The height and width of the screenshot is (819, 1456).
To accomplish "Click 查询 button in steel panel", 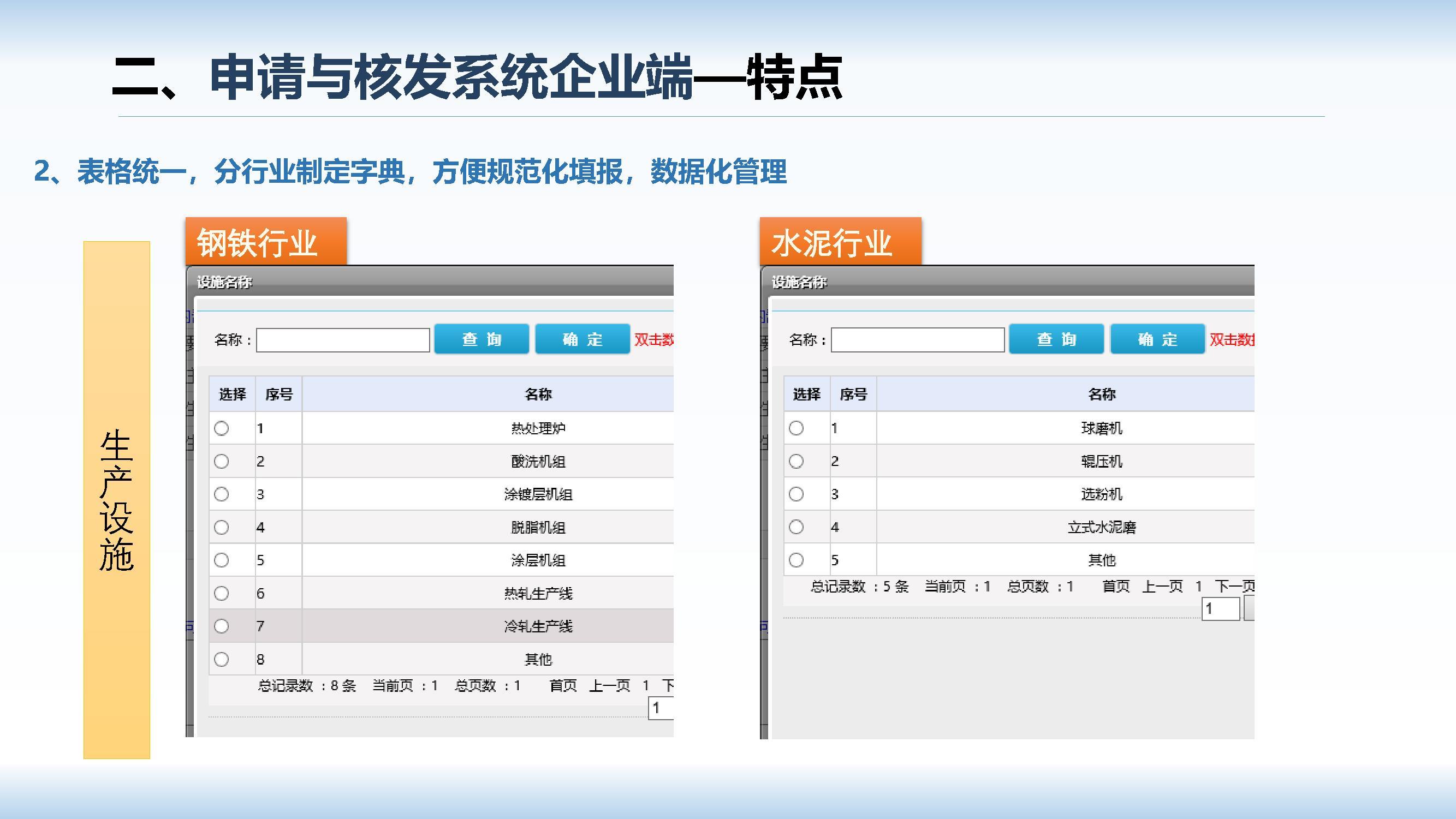I will [482, 339].
